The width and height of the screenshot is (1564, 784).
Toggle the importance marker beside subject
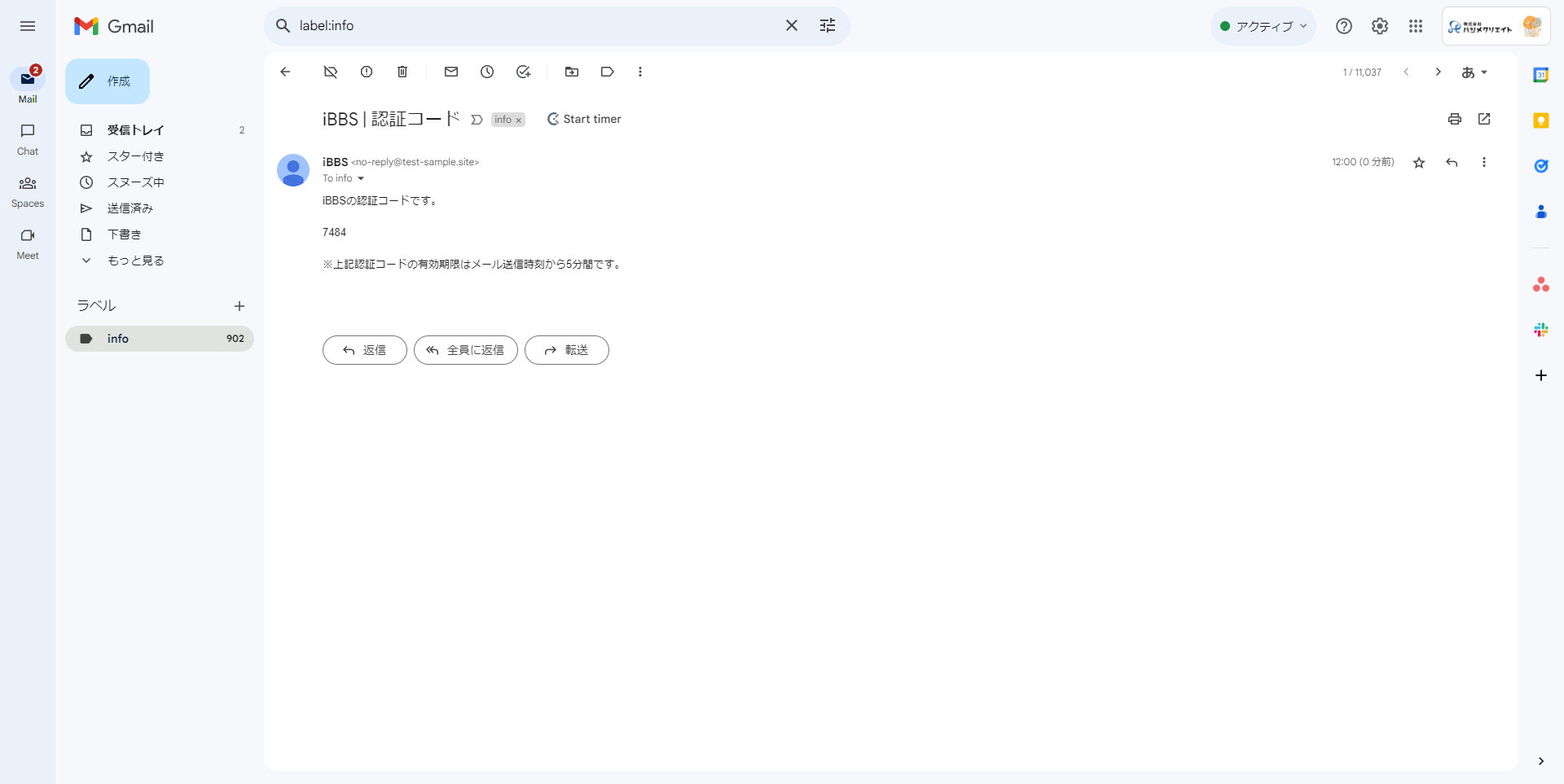click(477, 120)
